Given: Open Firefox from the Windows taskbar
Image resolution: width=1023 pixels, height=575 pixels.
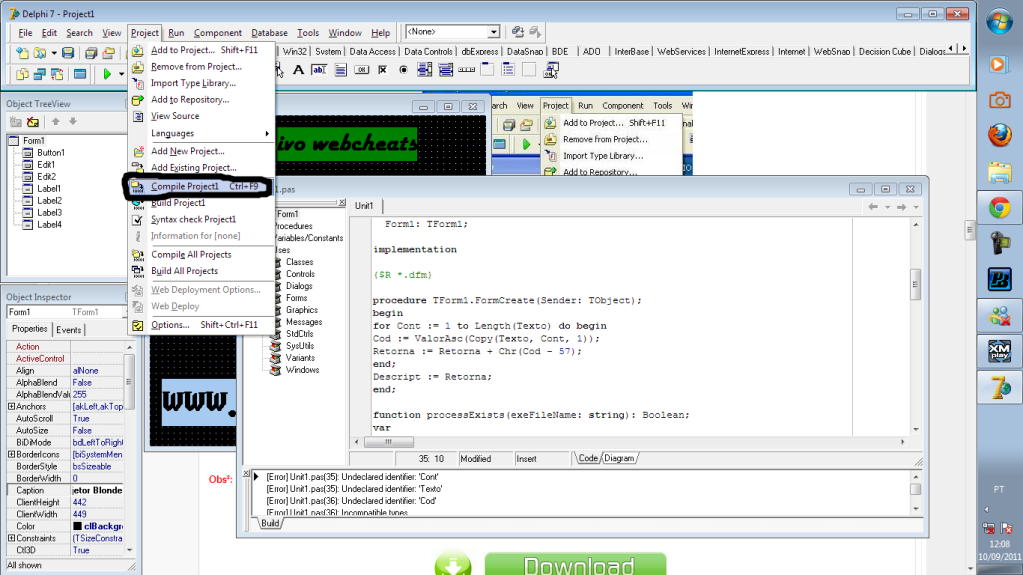Looking at the screenshot, I should (x=998, y=135).
